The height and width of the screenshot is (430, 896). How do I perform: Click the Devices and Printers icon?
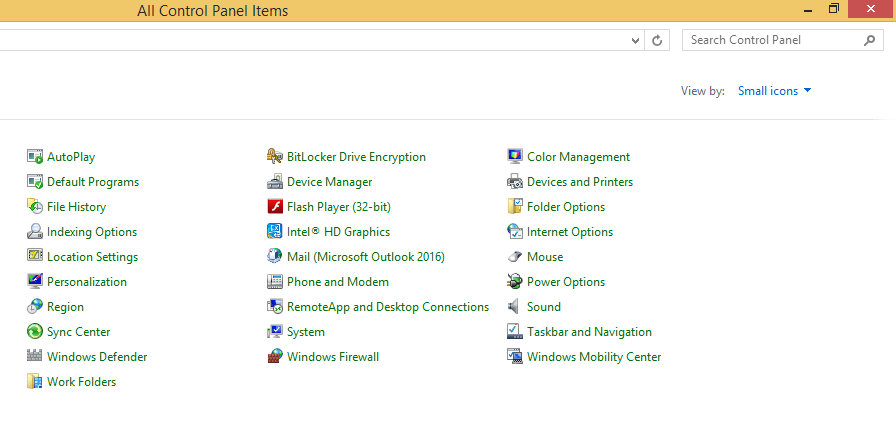coord(515,182)
